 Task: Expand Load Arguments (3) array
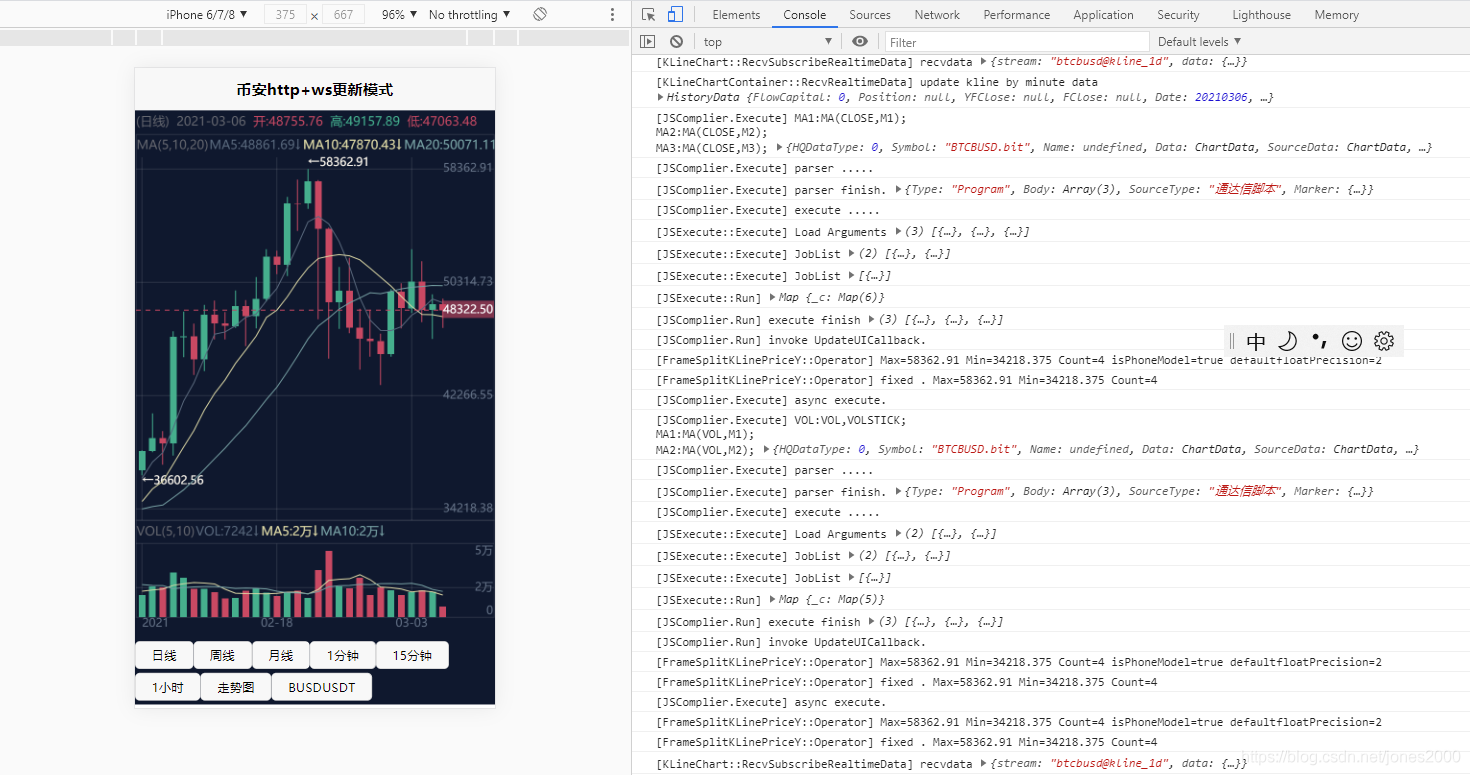899,231
